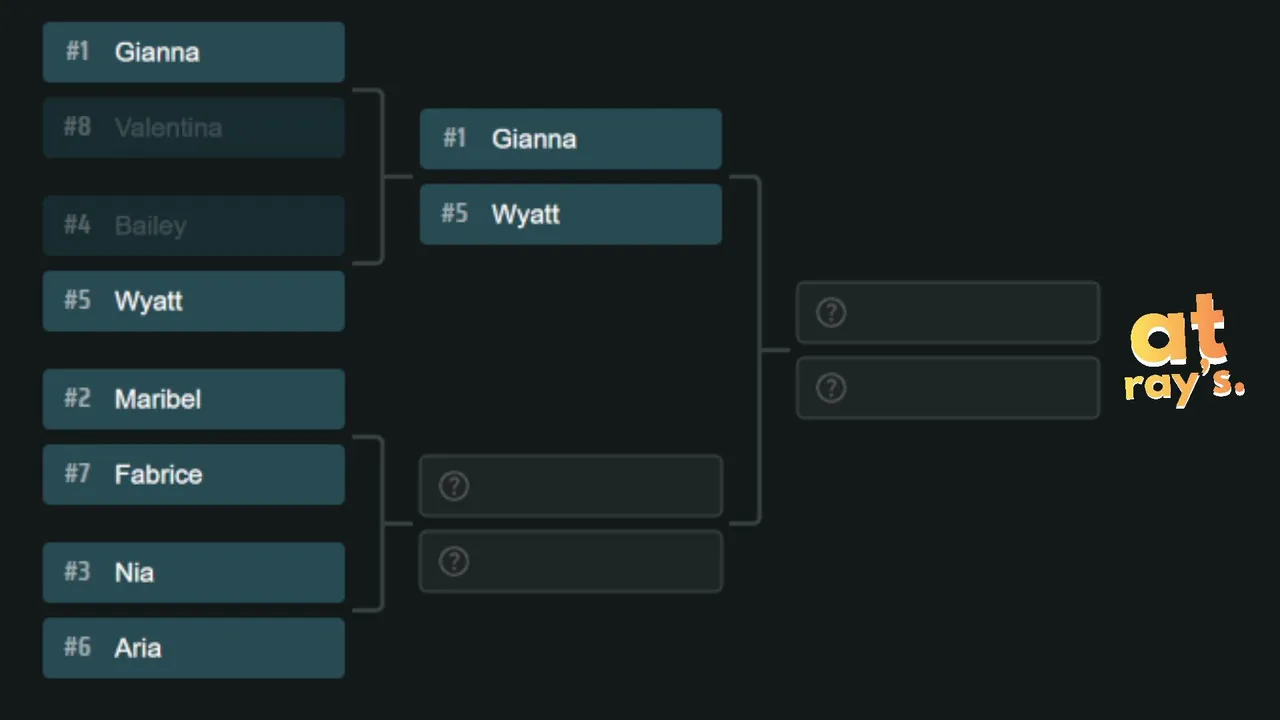Image resolution: width=1280 pixels, height=720 pixels.
Task: Pick Fabrice's name as match winner
Action: [158, 474]
